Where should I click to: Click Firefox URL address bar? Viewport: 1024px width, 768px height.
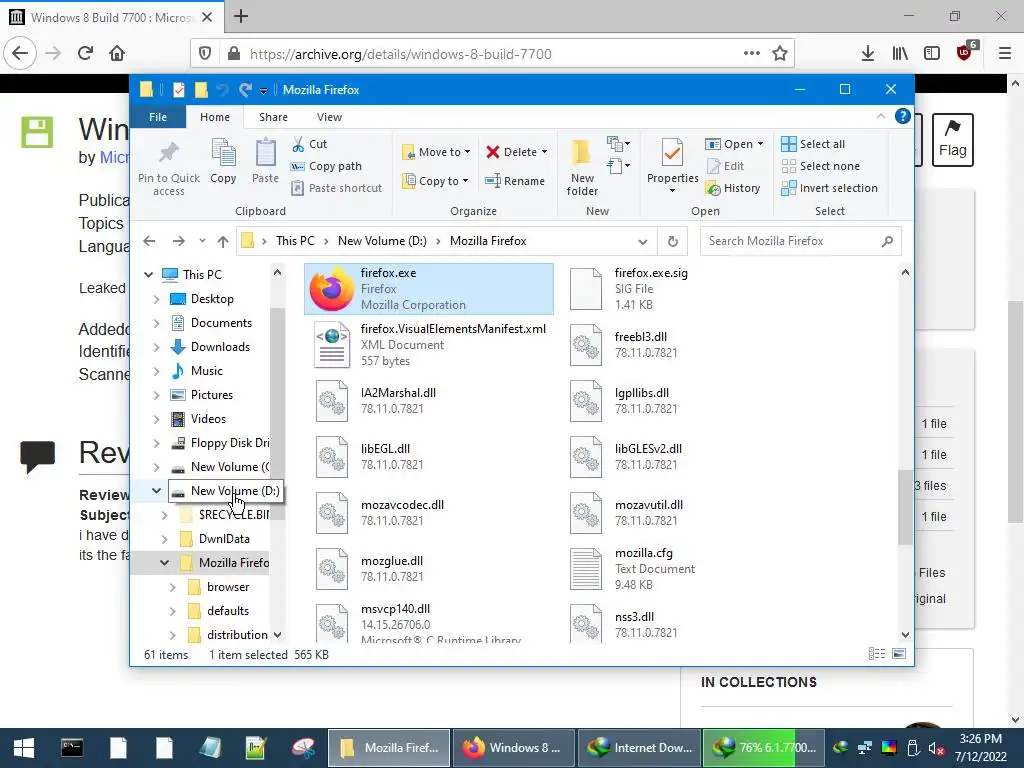[x=494, y=54]
